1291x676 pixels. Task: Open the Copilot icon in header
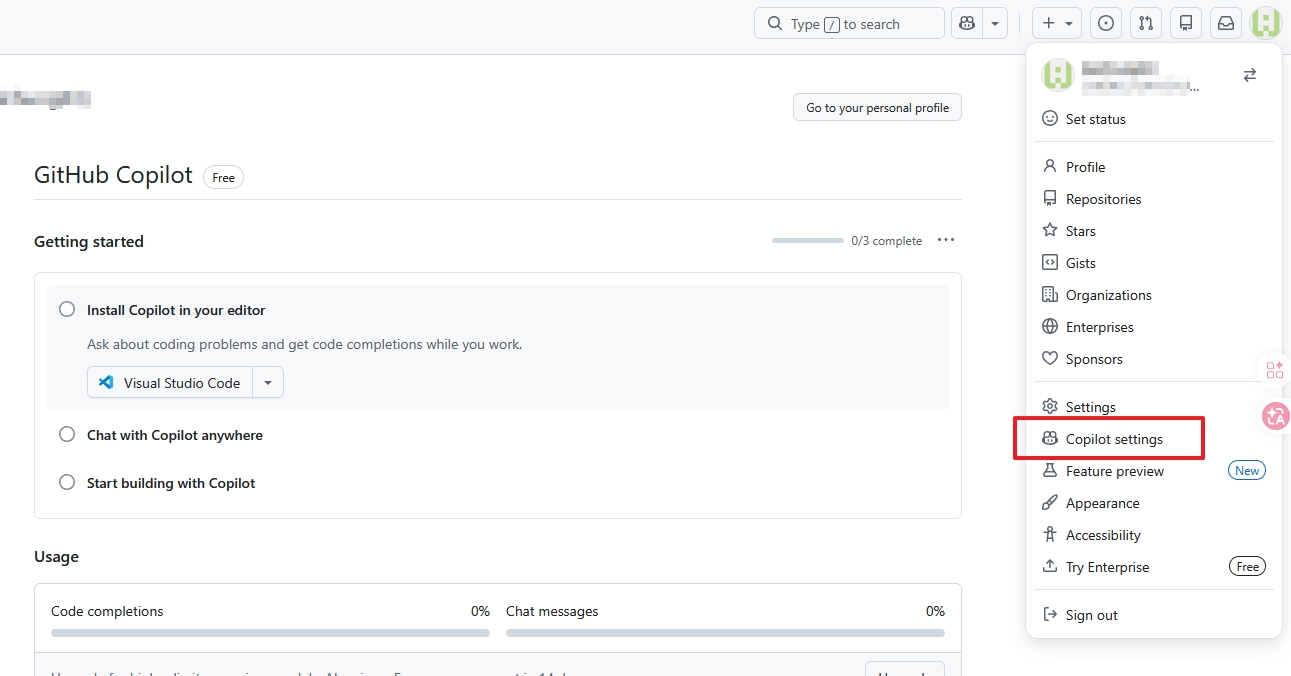click(967, 23)
